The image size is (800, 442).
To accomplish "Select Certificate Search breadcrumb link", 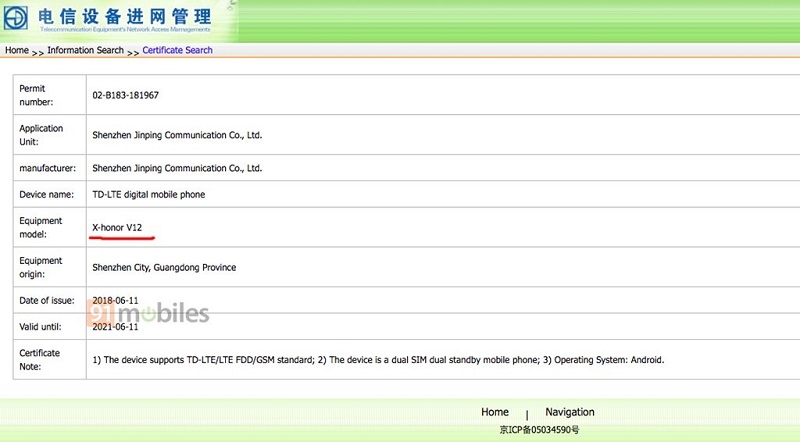I will pyautogui.click(x=177, y=50).
